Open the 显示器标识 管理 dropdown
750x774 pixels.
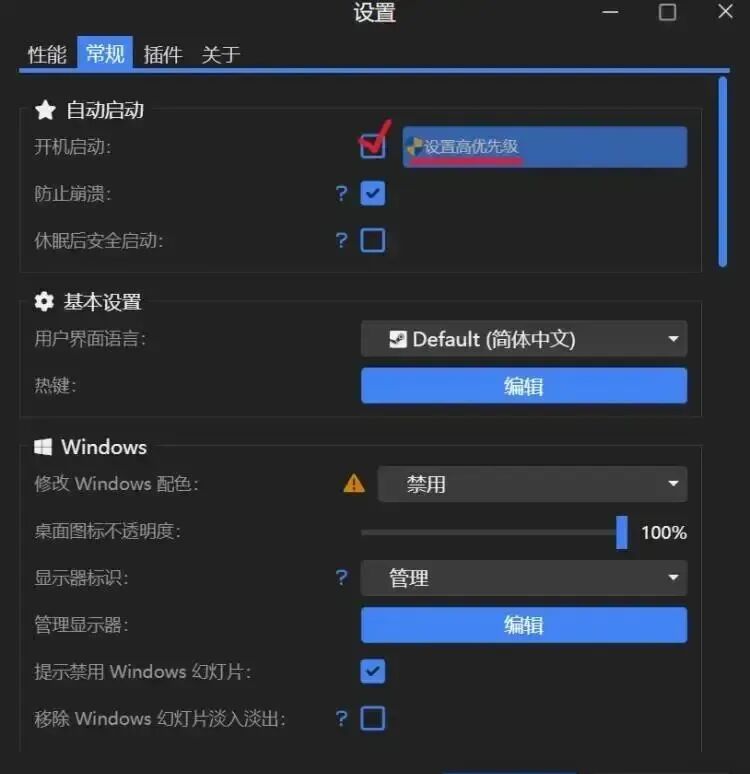coord(524,578)
